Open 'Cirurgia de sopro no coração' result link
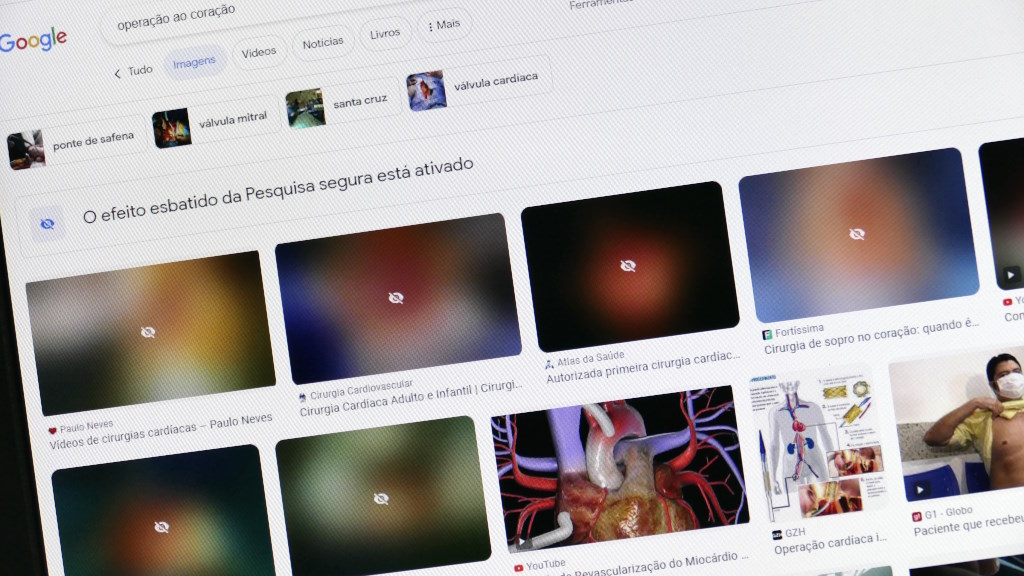 point(872,336)
